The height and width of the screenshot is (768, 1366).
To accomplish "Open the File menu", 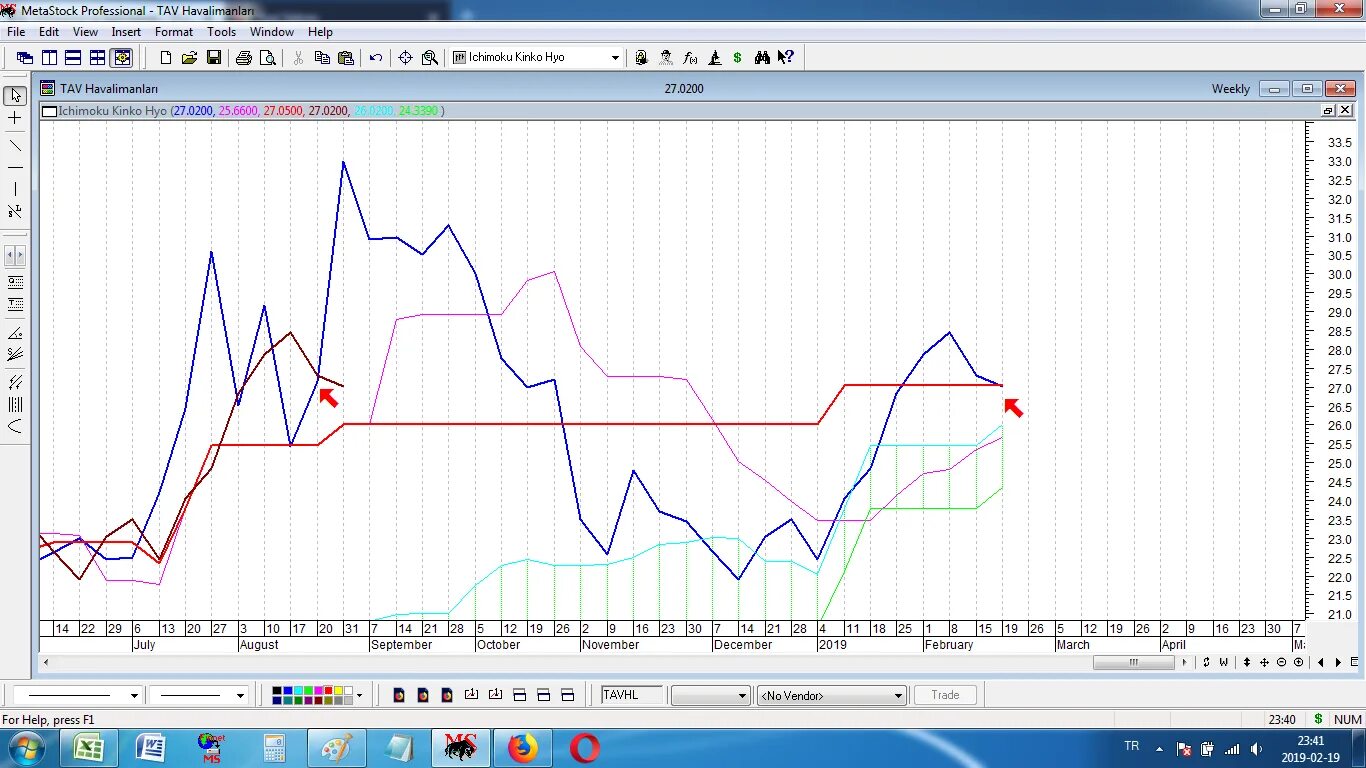I will tap(16, 32).
